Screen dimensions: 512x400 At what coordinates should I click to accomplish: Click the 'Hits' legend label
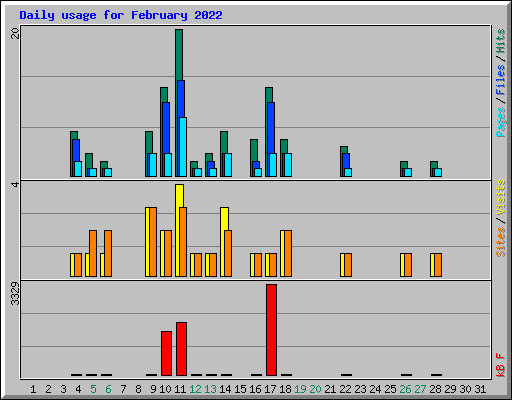[x=500, y=41]
